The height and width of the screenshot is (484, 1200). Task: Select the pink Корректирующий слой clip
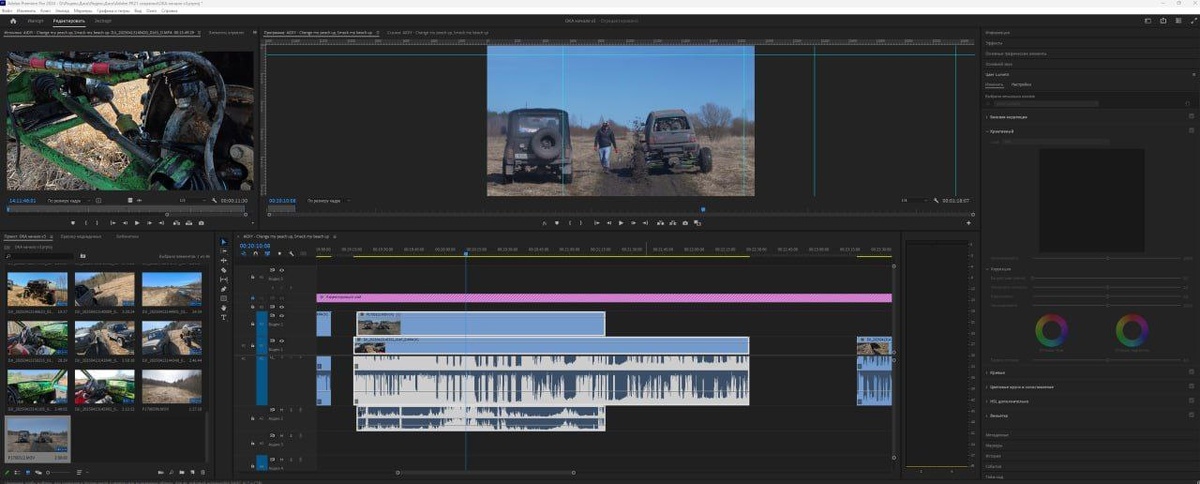point(604,297)
